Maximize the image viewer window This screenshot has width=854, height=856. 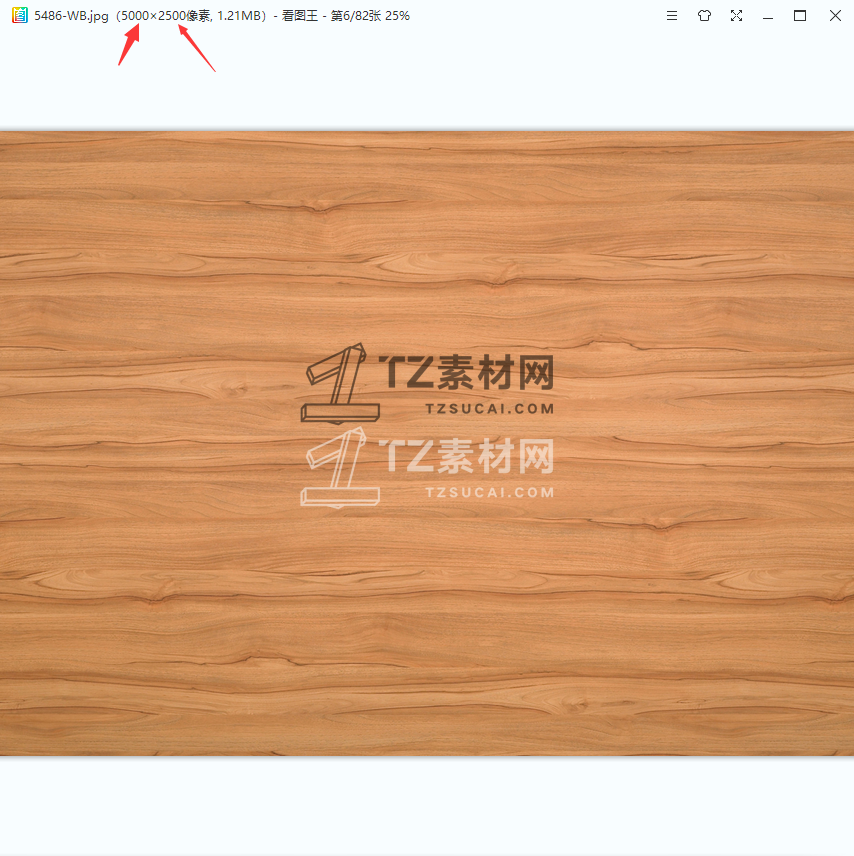pyautogui.click(x=800, y=16)
